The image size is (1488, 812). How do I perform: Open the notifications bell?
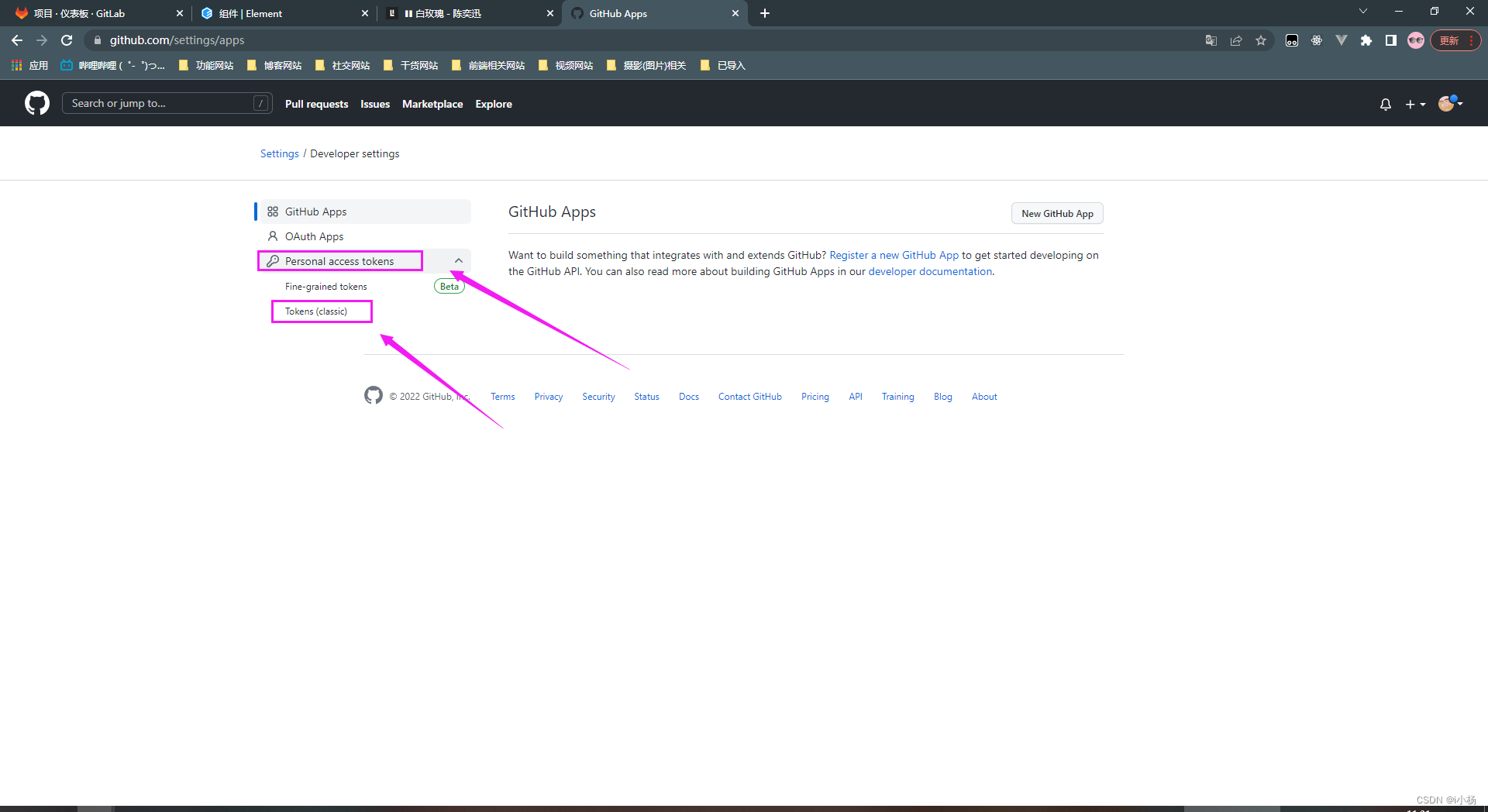1386,104
